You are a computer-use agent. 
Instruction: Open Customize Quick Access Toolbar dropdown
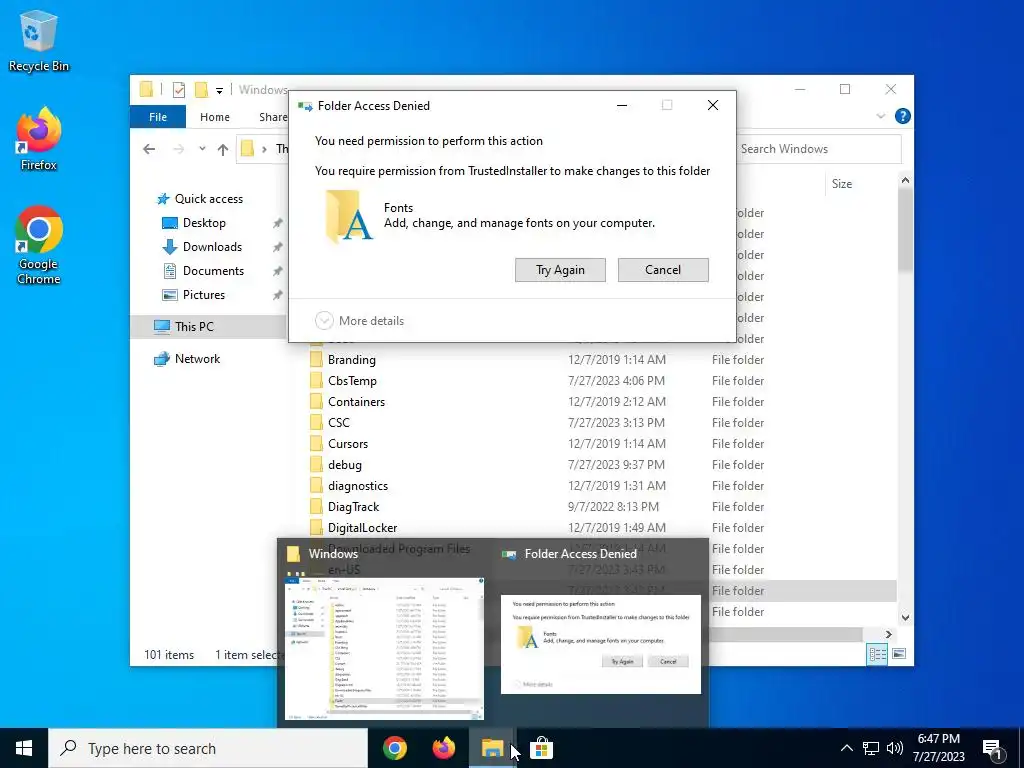pyautogui.click(x=219, y=90)
